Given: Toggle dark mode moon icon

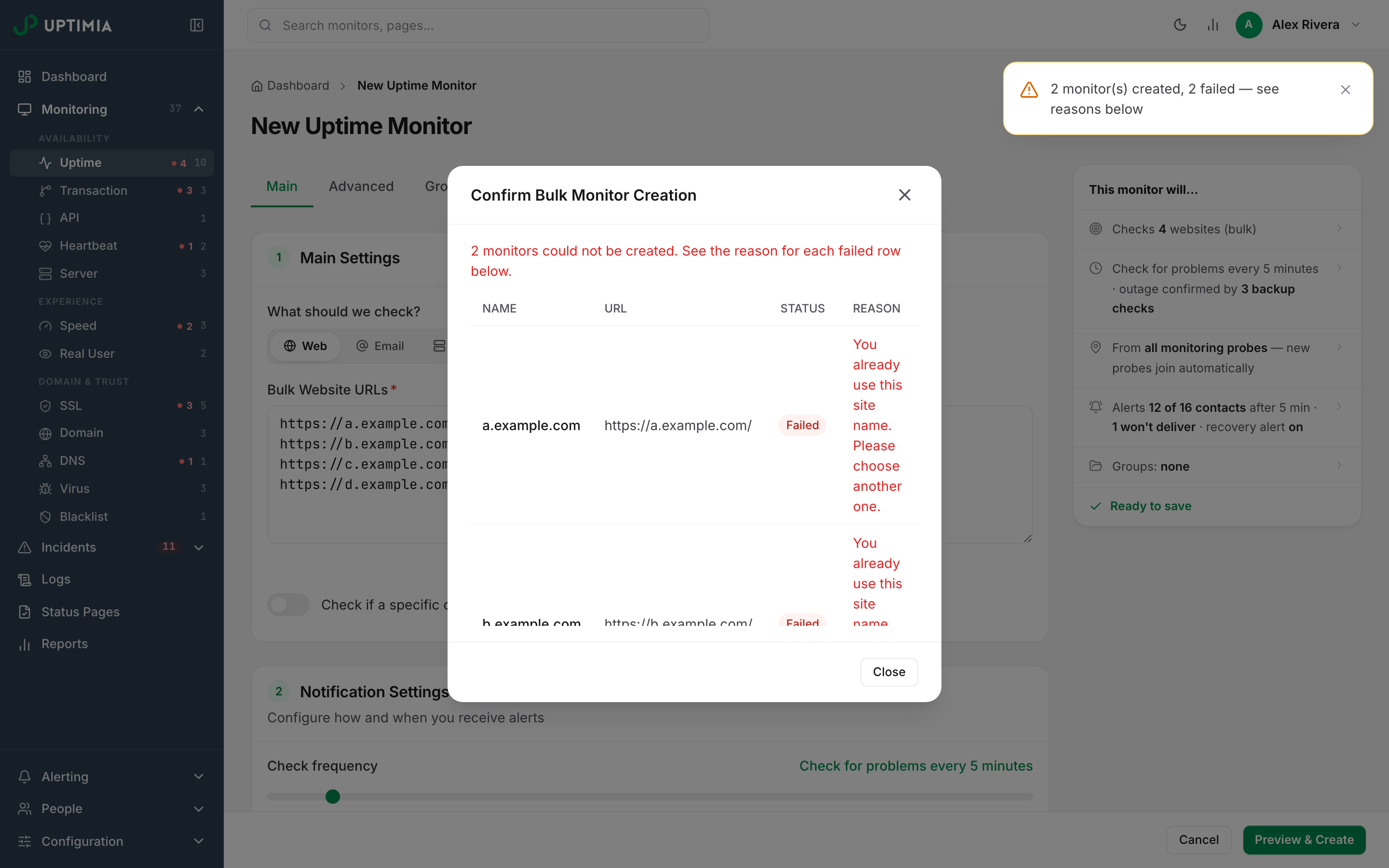Looking at the screenshot, I should click(1180, 25).
